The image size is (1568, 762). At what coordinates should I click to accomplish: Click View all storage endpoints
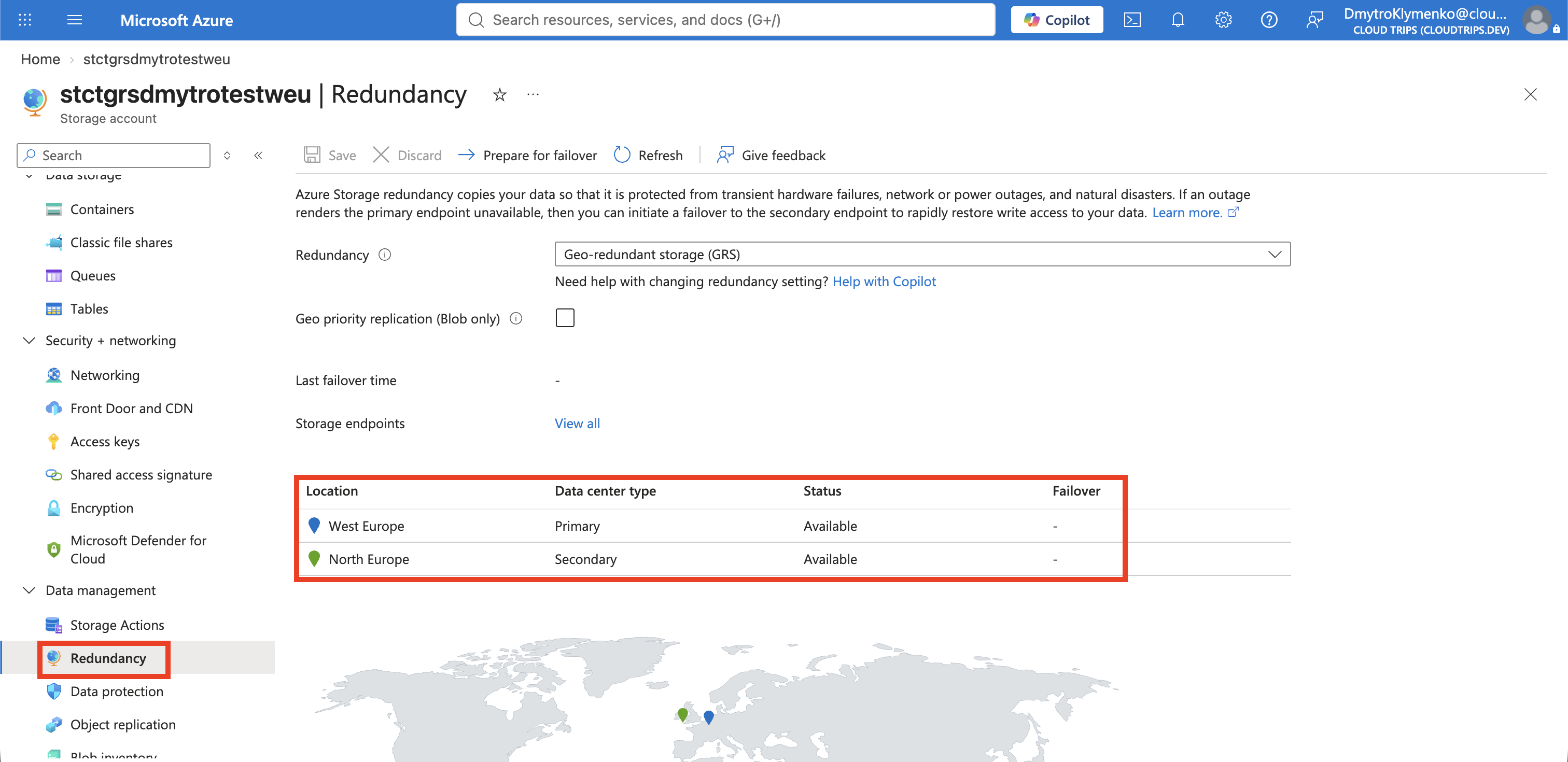point(577,424)
